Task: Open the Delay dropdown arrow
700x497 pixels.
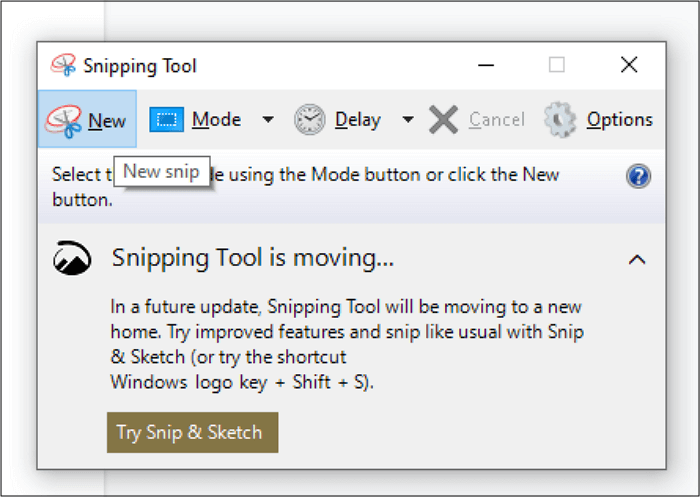Action: [x=408, y=120]
